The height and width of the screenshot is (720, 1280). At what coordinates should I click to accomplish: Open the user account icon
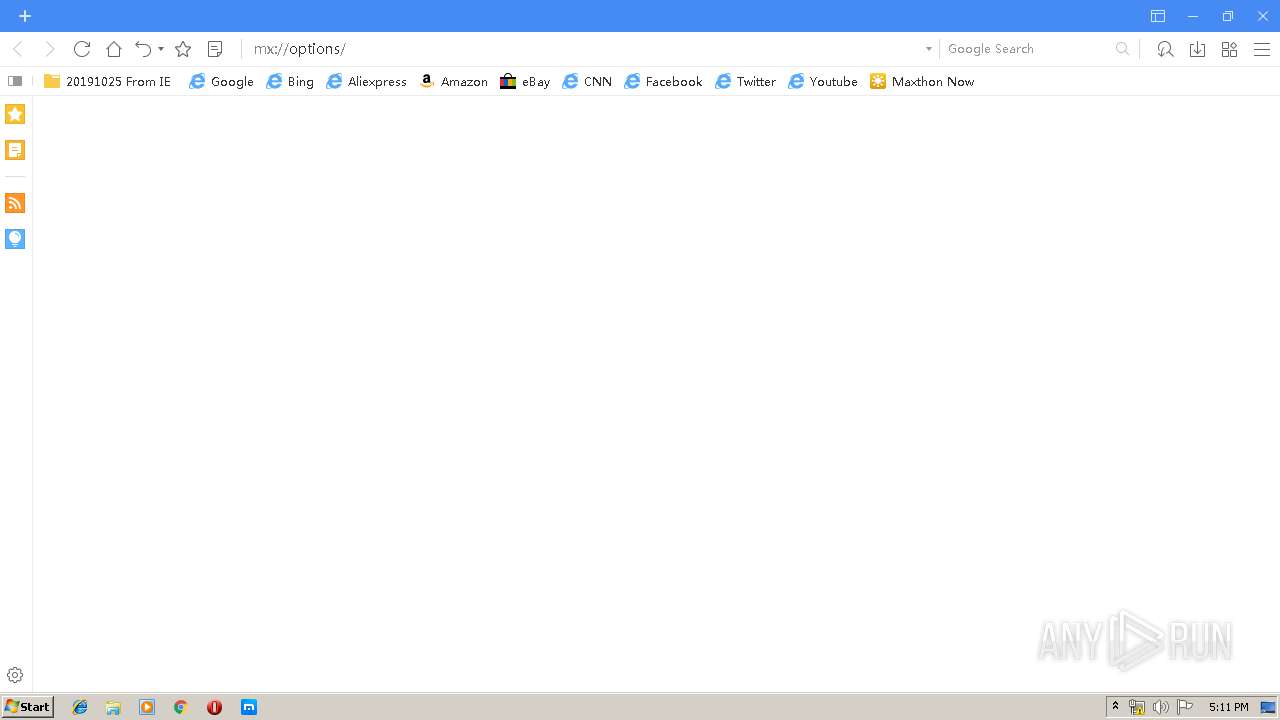pos(1165,49)
